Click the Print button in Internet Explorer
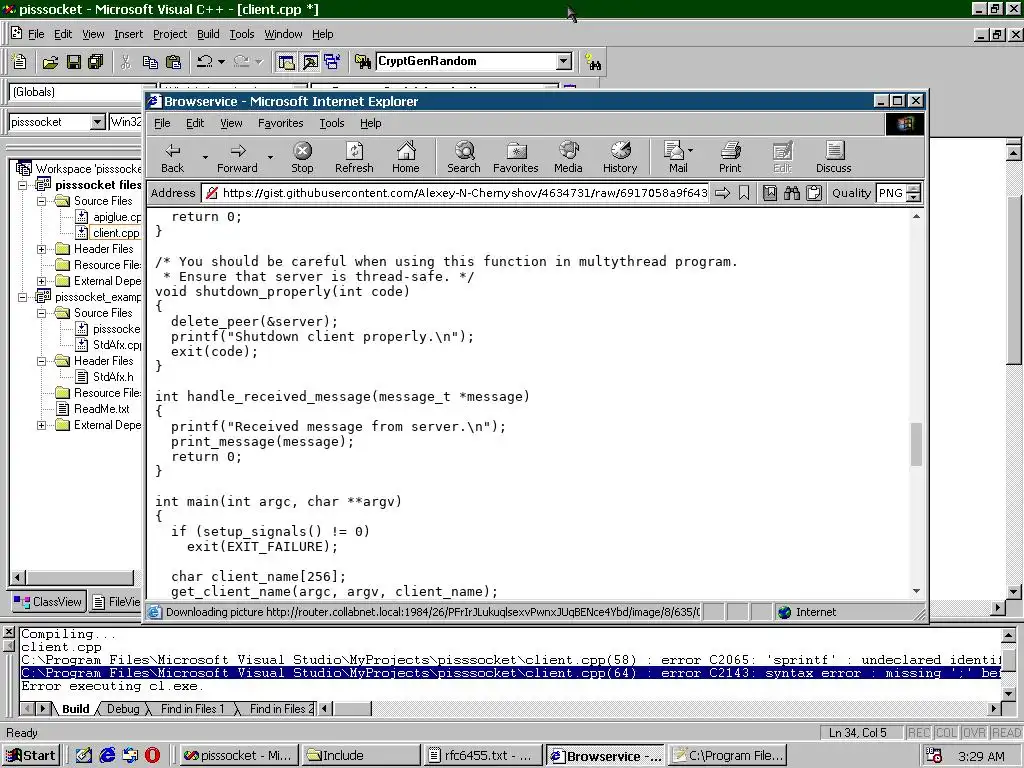Screen dimensions: 1024x768 pyautogui.click(x=730, y=158)
